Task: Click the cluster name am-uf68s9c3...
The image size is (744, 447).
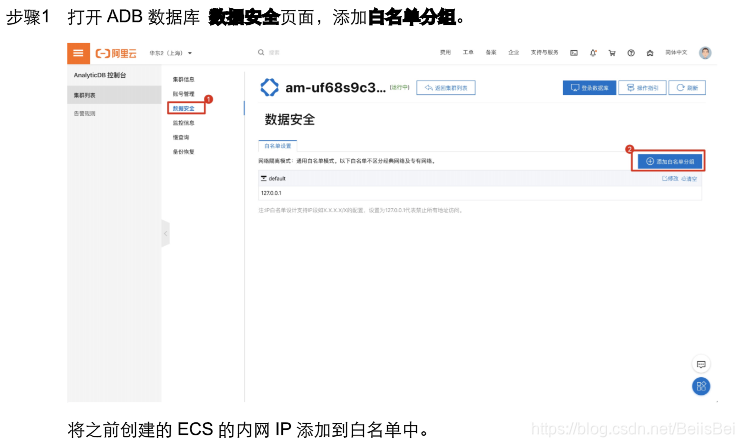Action: tap(335, 87)
